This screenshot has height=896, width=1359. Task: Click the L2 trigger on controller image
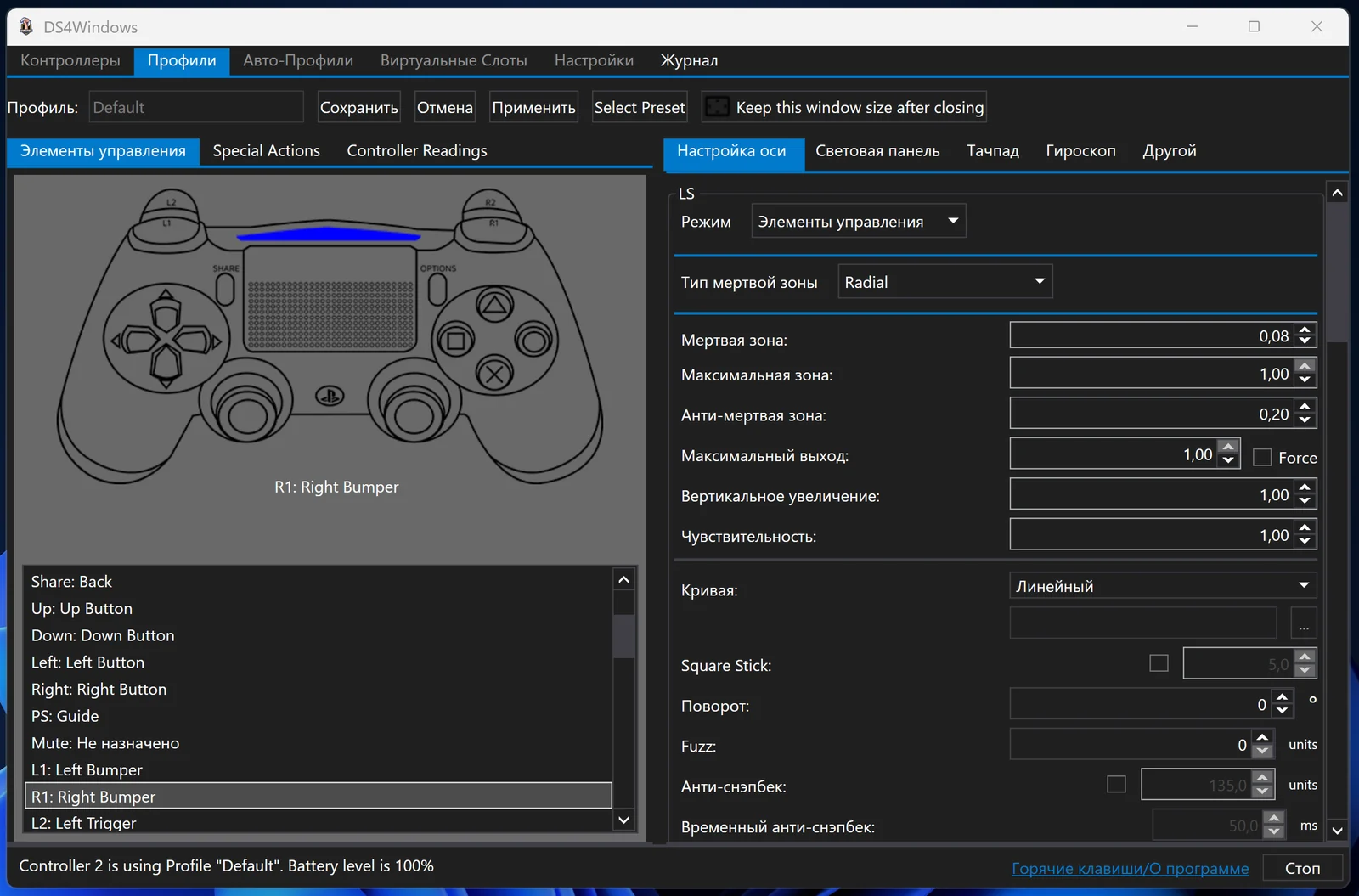click(171, 202)
